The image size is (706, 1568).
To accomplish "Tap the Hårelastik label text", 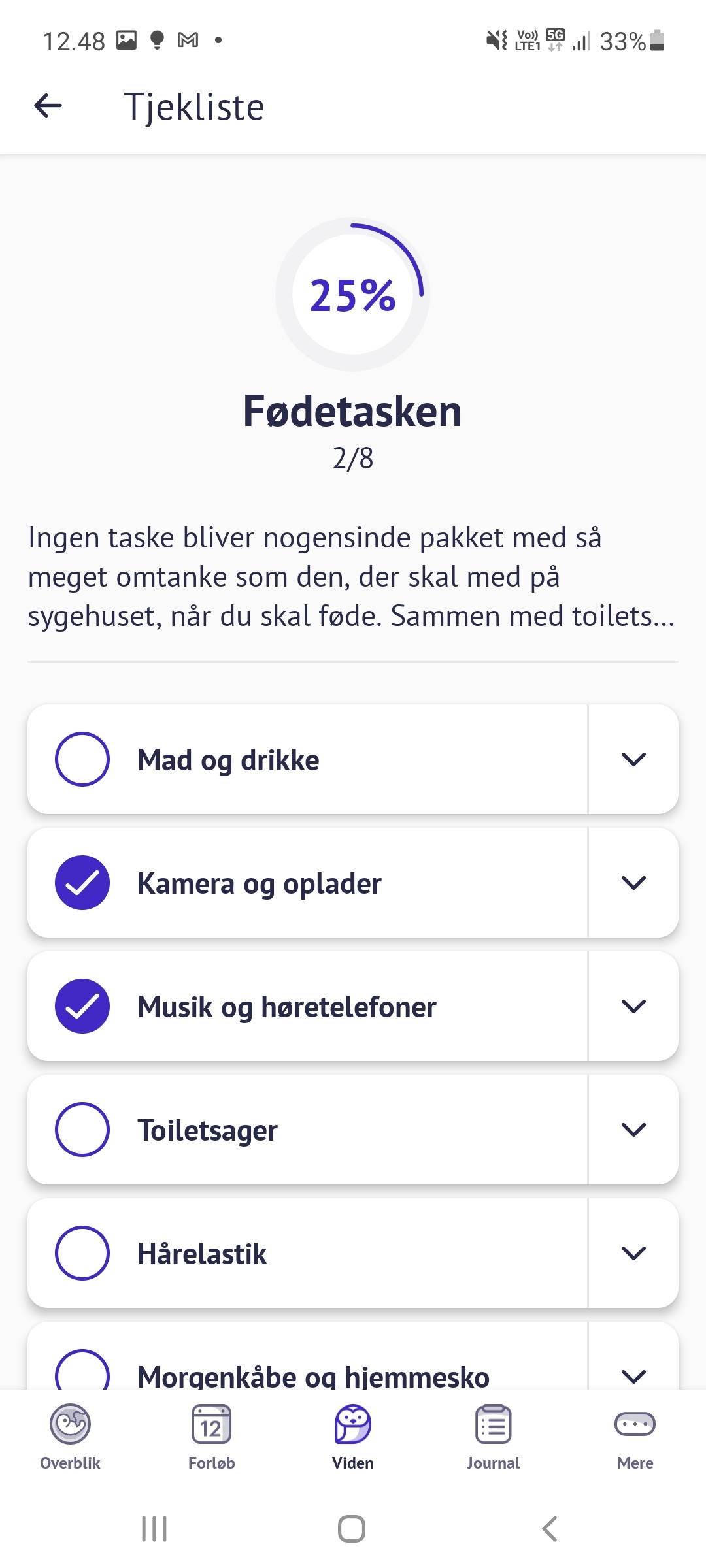I will (202, 1254).
